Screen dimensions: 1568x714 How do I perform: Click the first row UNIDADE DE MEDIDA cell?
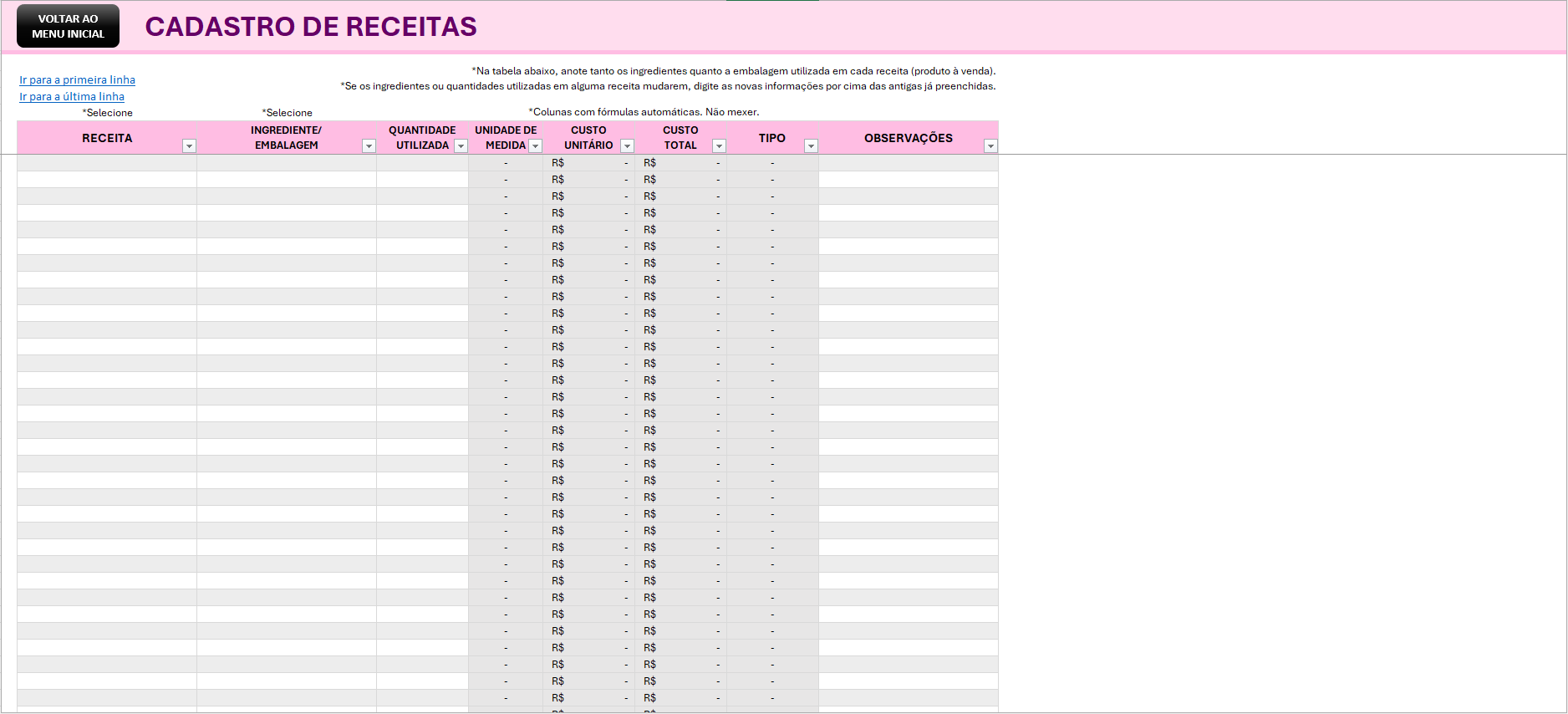click(506, 163)
